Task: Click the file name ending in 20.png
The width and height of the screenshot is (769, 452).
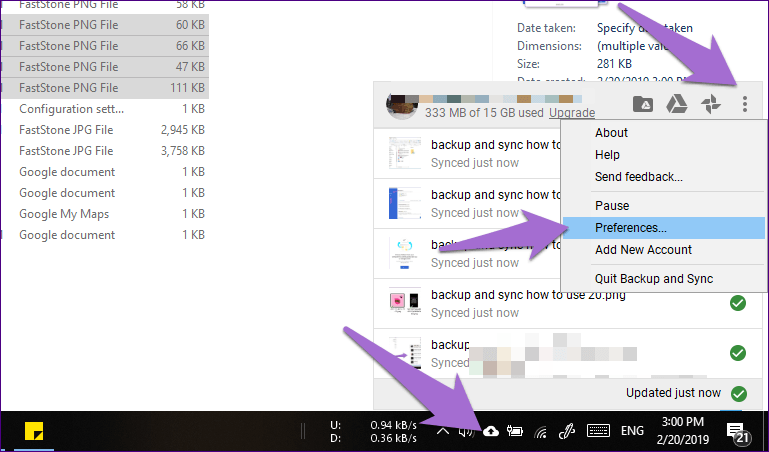Action: 528,295
